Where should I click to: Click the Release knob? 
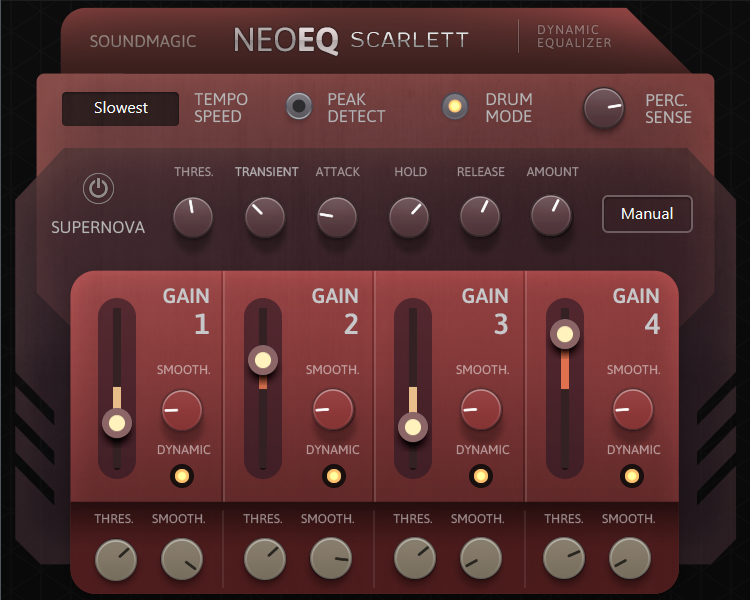pos(480,217)
